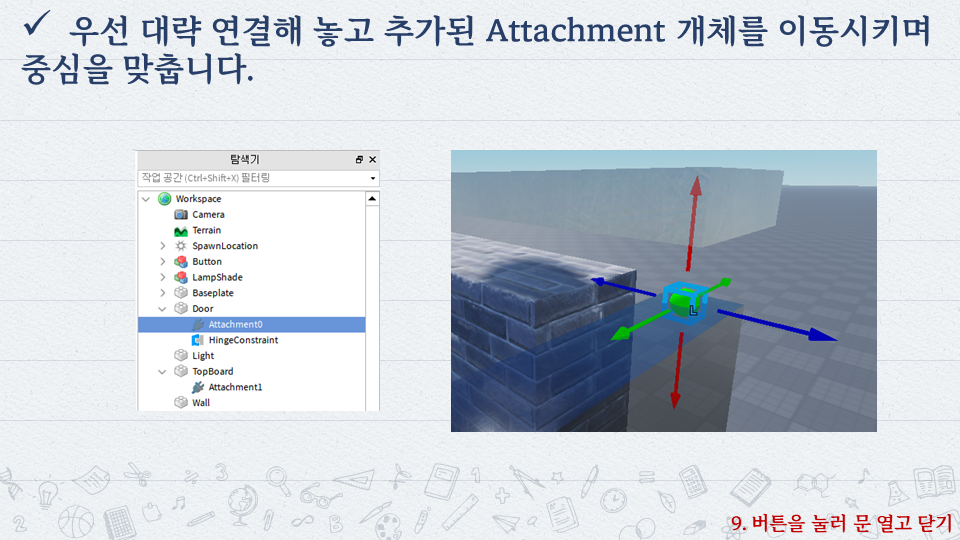Viewport: 960px width, 540px height.
Task: Click the Button model icon
Action: coord(181,261)
